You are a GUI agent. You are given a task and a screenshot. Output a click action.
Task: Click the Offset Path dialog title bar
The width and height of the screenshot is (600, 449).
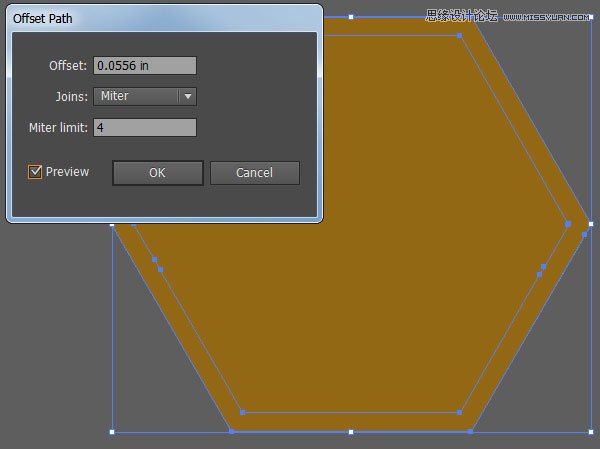pos(160,18)
